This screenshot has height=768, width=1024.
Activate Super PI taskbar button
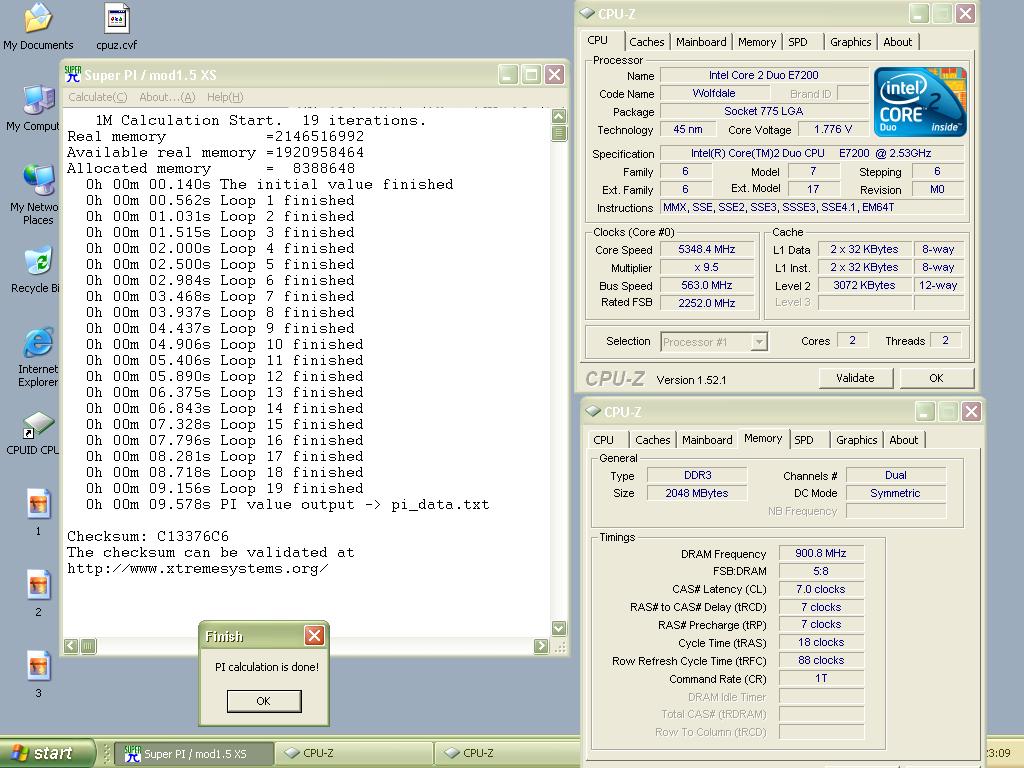[x=194, y=754]
